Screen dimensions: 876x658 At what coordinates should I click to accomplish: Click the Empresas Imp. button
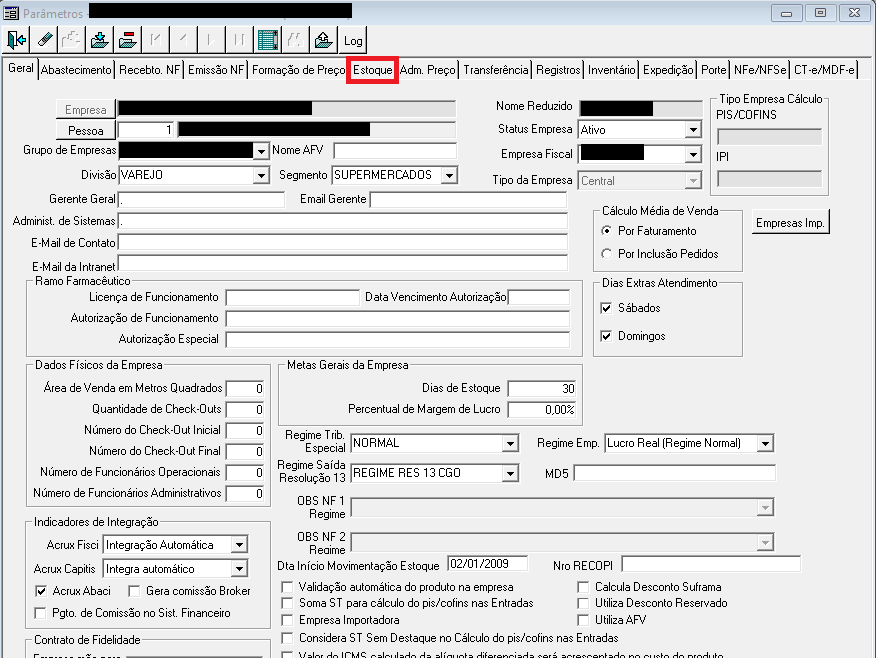(791, 222)
